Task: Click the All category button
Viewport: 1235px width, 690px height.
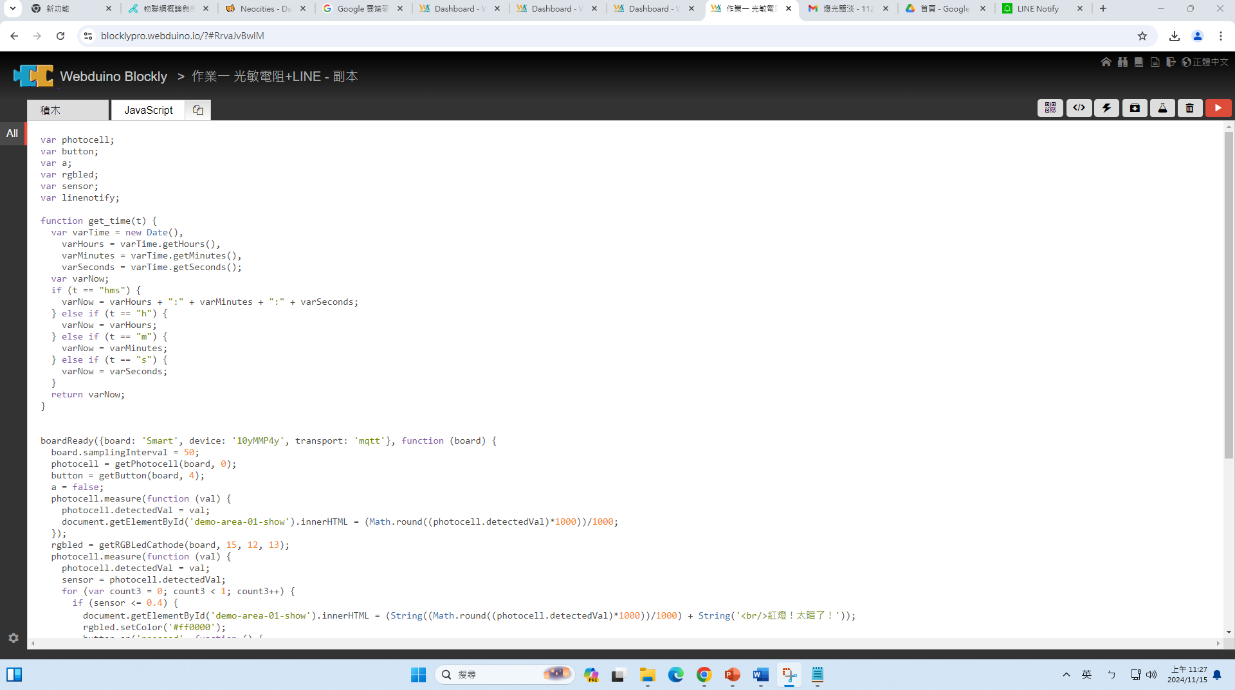Action: [12, 133]
